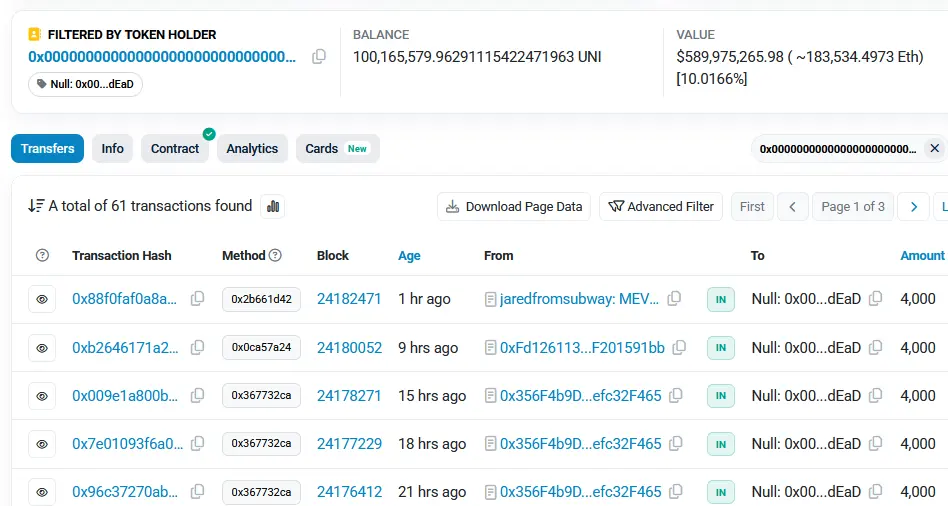This screenshot has height=506, width=948.
Task: Open transaction 0xb2646171a2... link
Action: pyautogui.click(x=125, y=348)
